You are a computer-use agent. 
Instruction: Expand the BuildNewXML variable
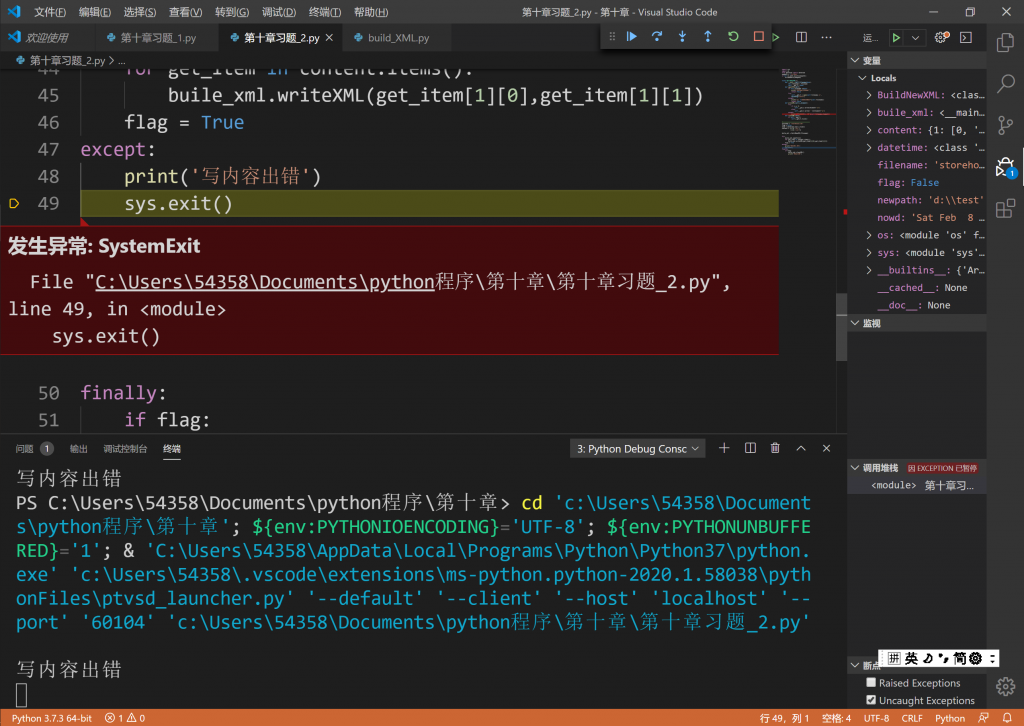tap(869, 95)
